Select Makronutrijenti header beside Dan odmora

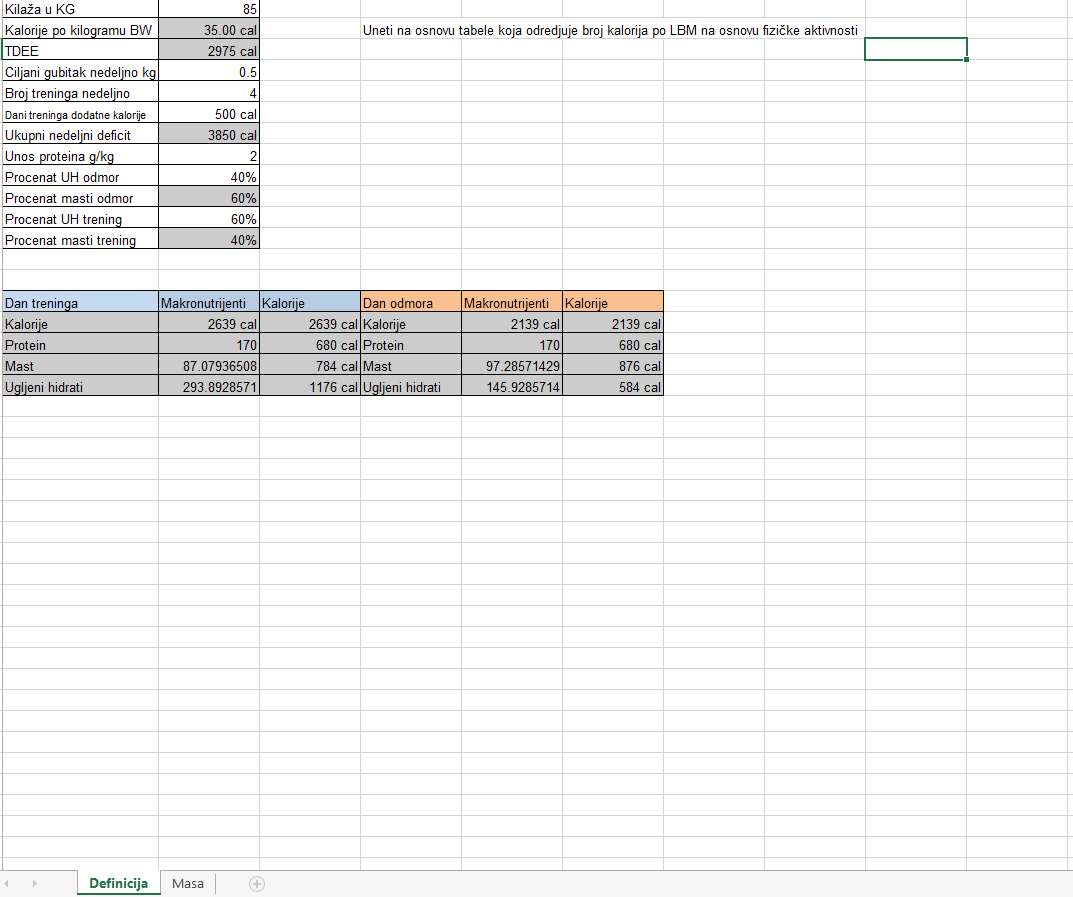click(x=512, y=302)
